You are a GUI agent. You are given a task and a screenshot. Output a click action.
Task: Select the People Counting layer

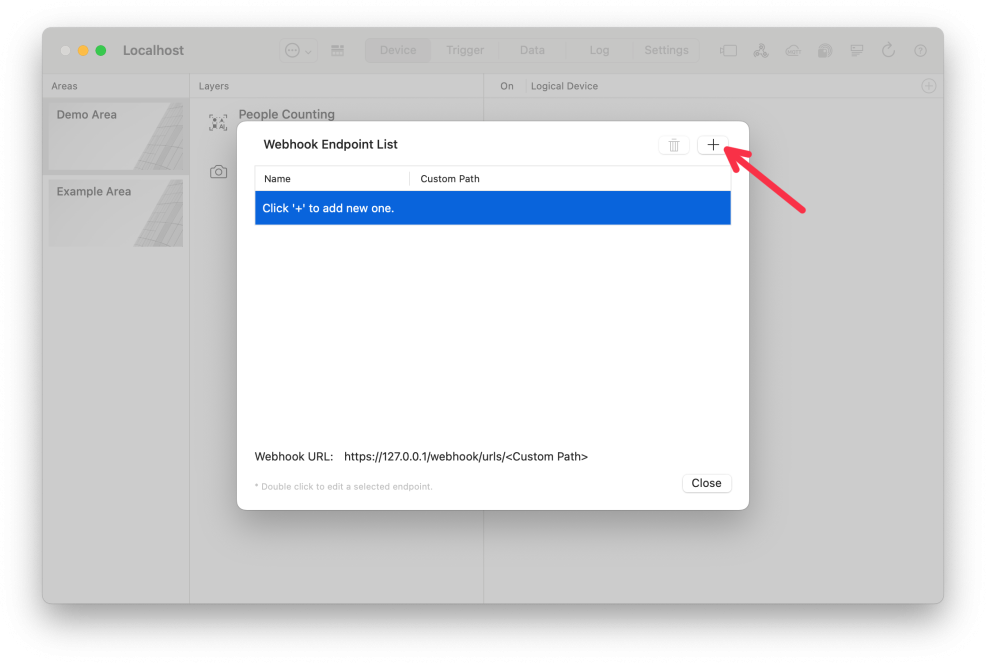coord(286,114)
